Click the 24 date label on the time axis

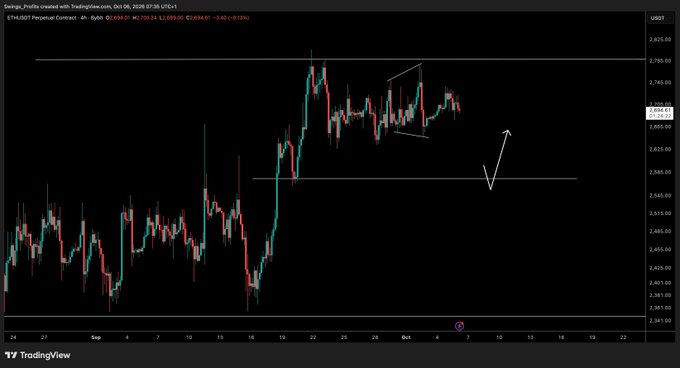tap(13, 337)
